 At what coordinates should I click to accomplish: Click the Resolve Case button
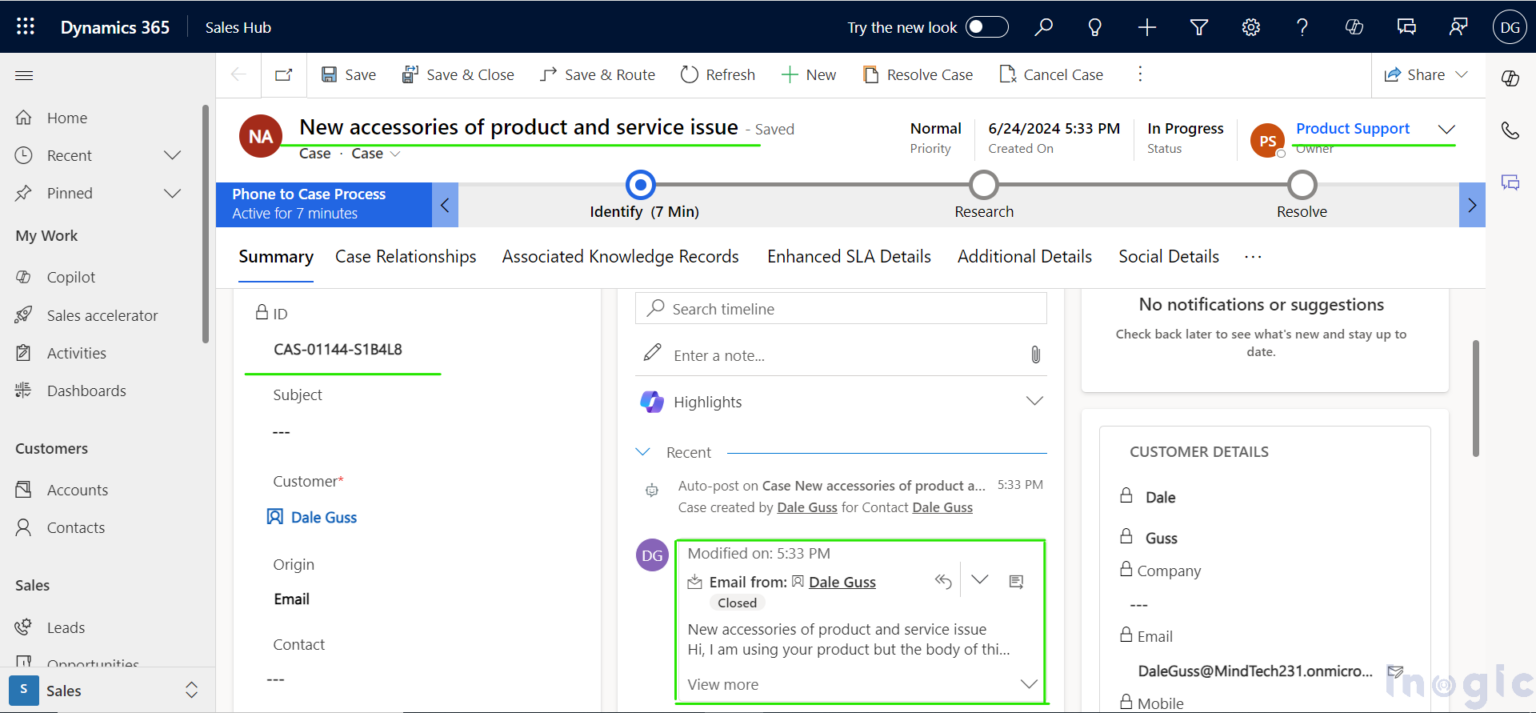coord(918,74)
